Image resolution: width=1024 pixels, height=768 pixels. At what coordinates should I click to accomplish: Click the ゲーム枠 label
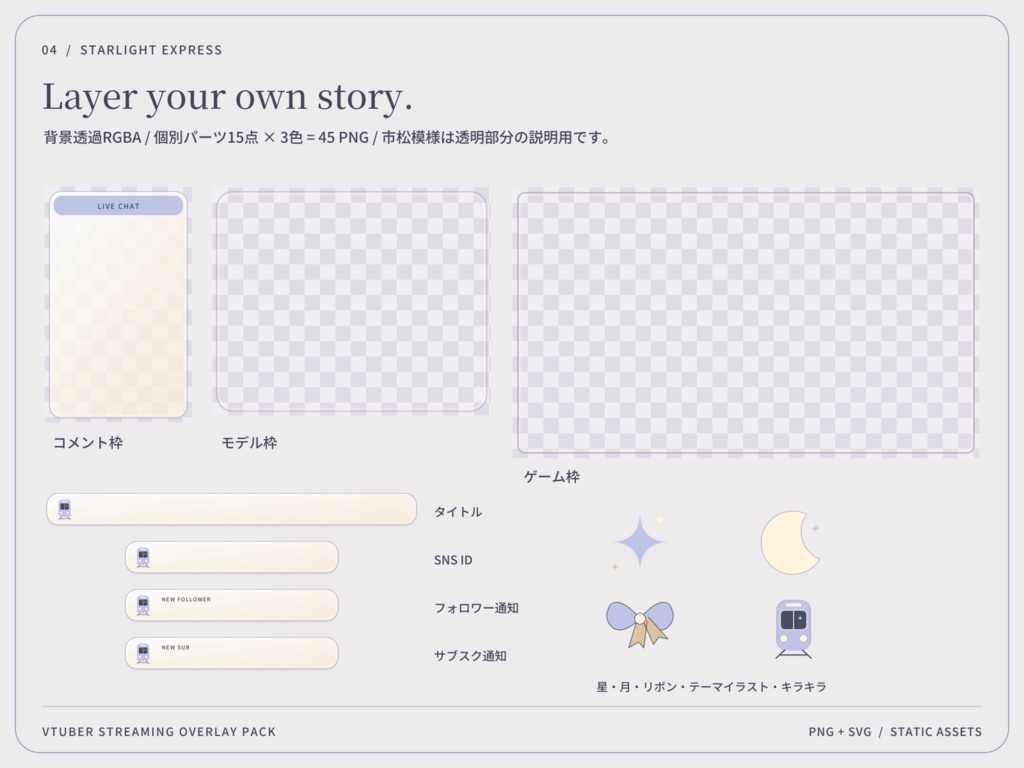(x=552, y=477)
